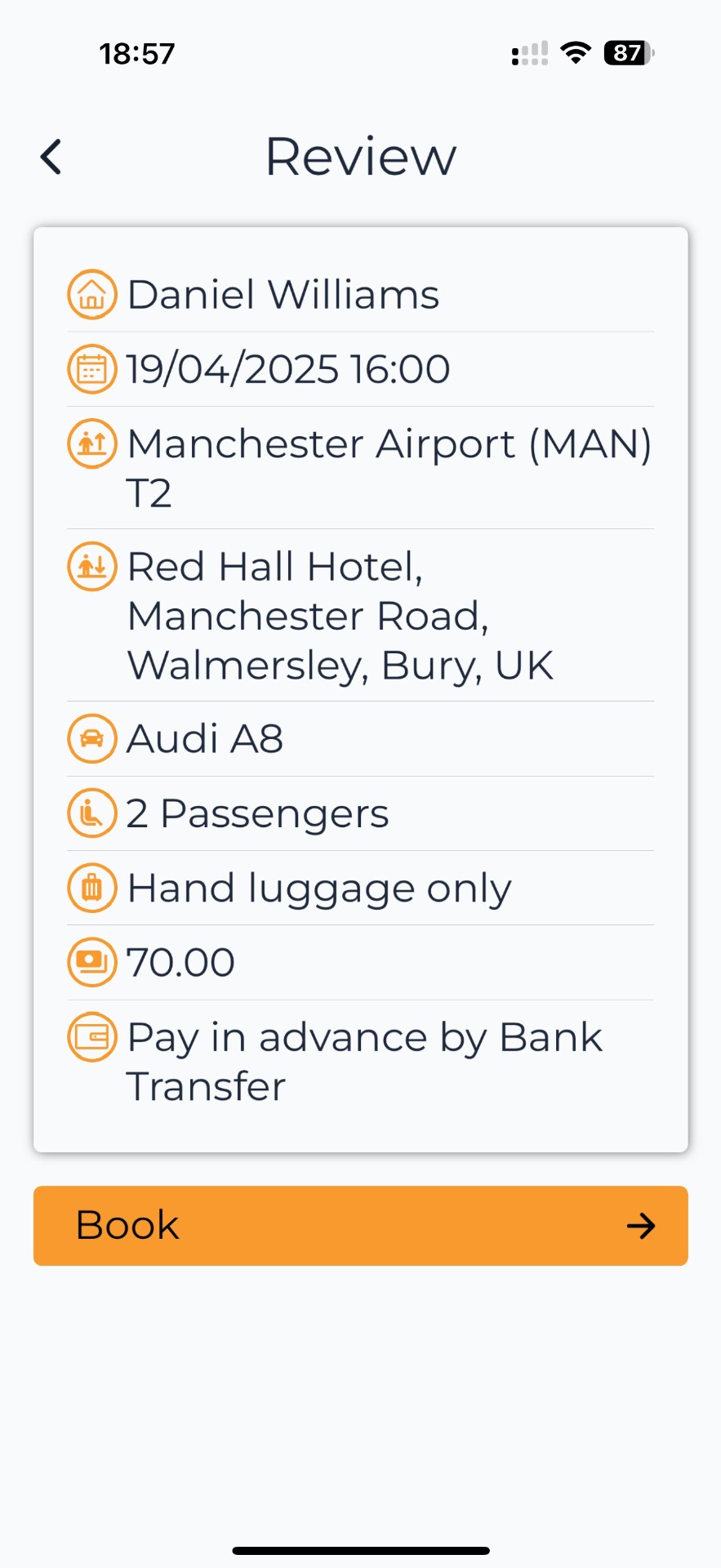
Task: Tap the Red Hall Hotel destination address
Action: tap(340, 616)
